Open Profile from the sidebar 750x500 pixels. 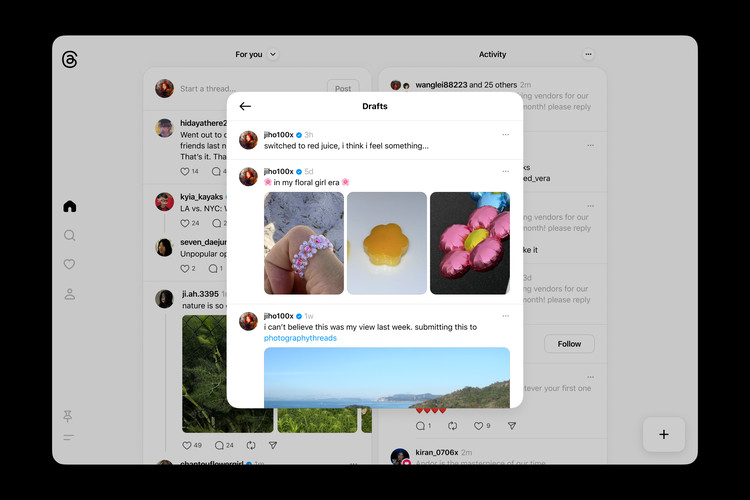pyautogui.click(x=69, y=294)
